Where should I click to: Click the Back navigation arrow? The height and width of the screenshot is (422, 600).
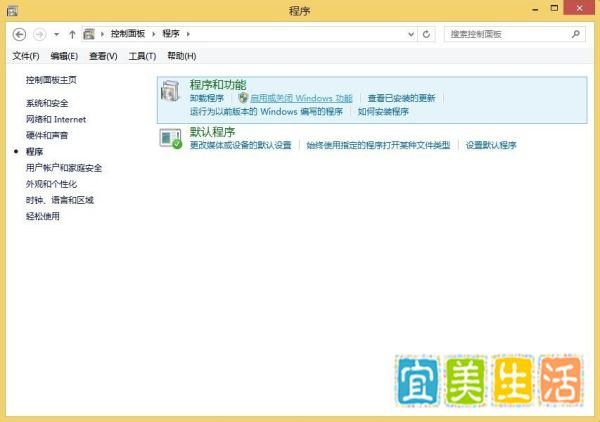[x=20, y=34]
